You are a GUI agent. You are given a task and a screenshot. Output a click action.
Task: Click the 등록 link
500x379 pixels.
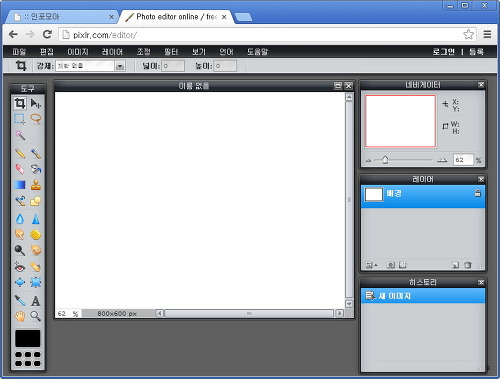tap(476, 52)
